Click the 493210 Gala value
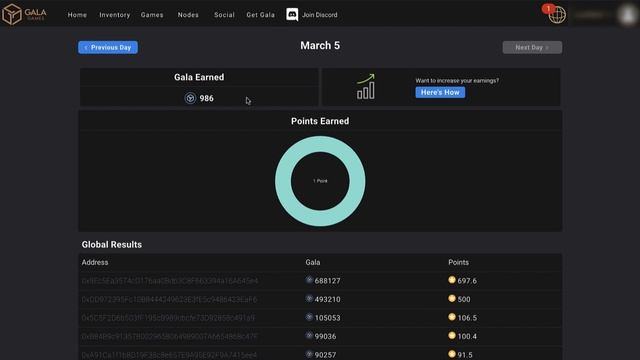Image resolution: width=640 pixels, height=360 pixels. pos(327,299)
